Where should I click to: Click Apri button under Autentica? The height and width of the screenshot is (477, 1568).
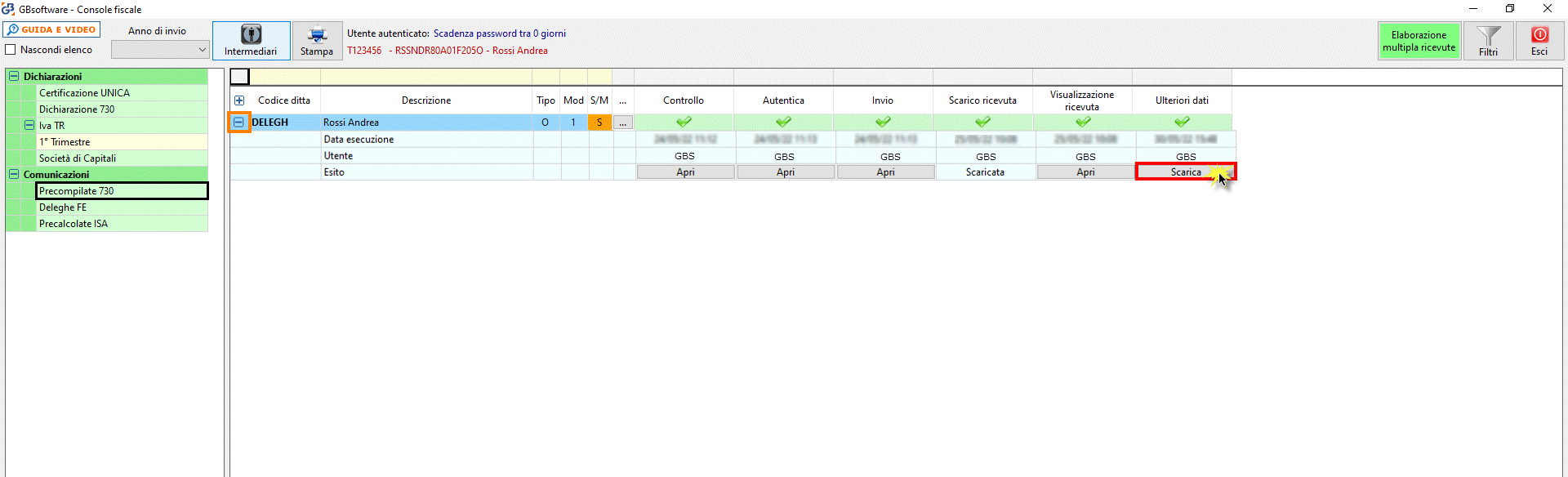click(786, 172)
